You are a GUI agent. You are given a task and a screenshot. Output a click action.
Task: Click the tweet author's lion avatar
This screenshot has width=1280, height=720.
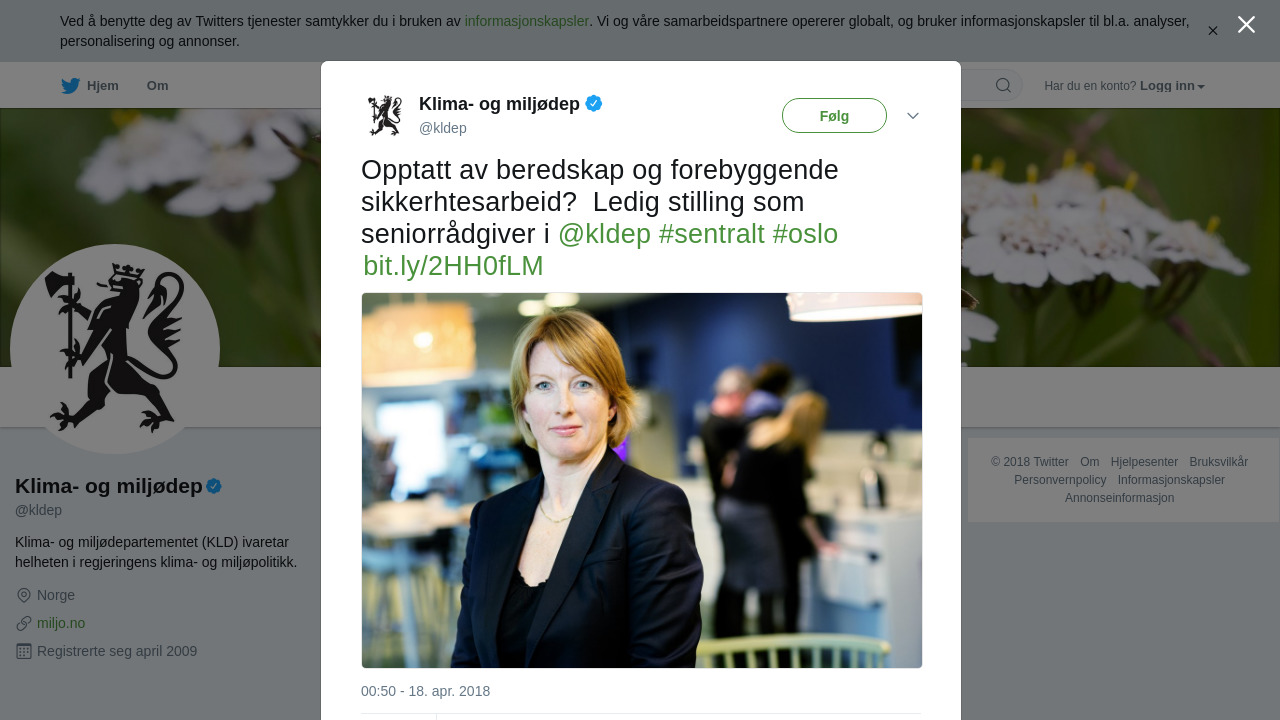385,115
